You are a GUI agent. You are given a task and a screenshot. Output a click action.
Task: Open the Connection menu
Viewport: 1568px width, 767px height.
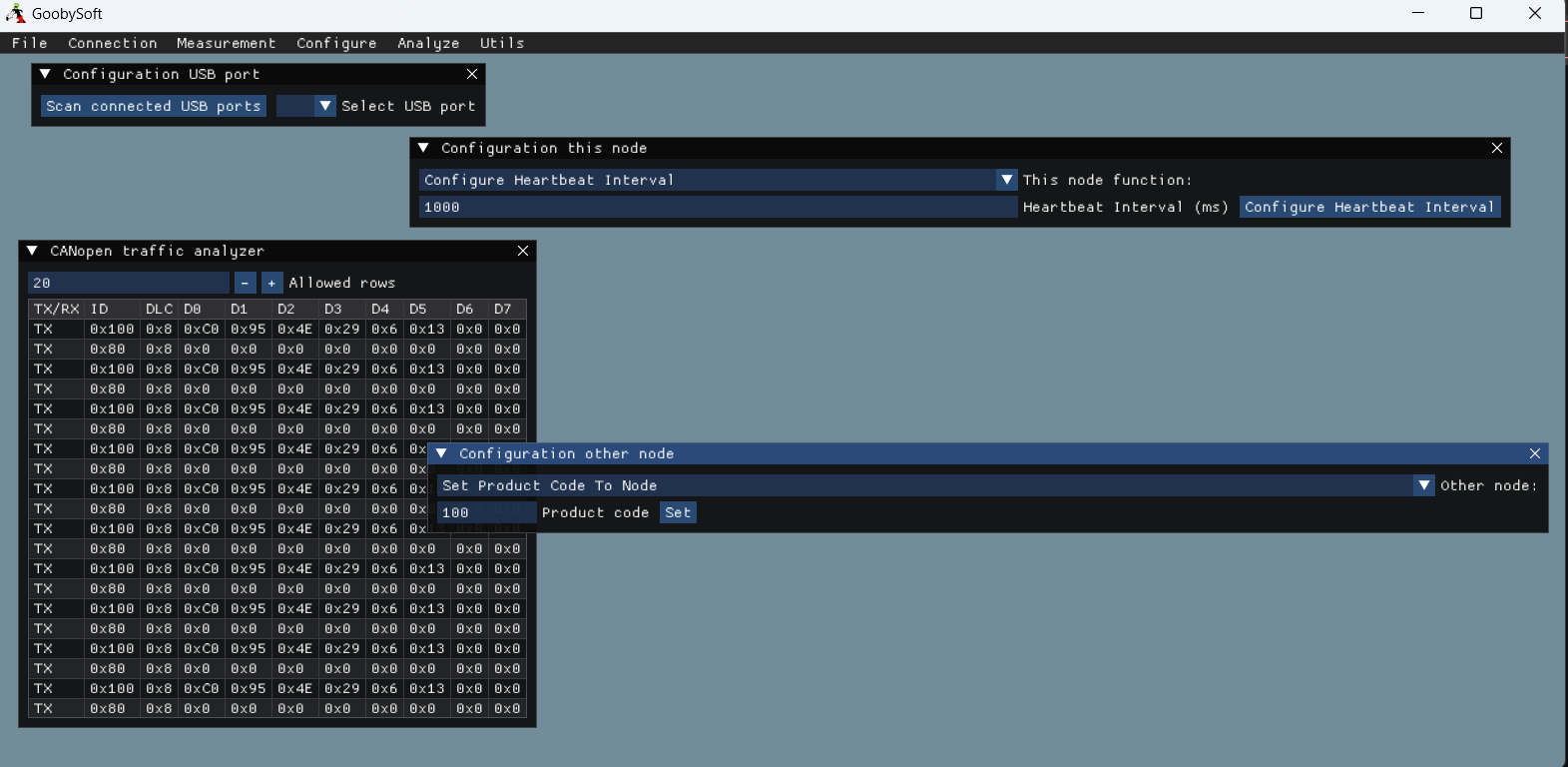coord(113,43)
